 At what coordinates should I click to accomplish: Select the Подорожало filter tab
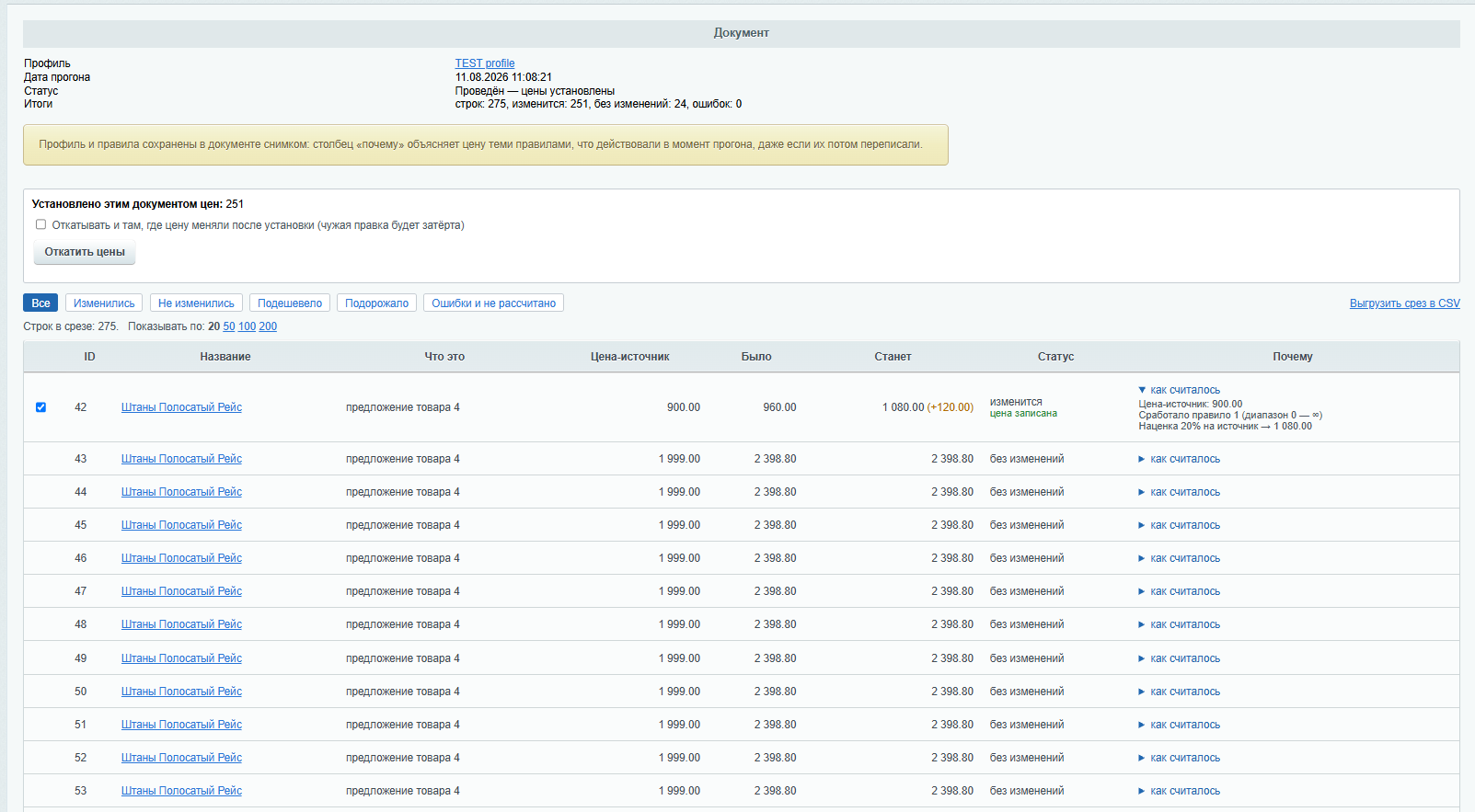376,303
